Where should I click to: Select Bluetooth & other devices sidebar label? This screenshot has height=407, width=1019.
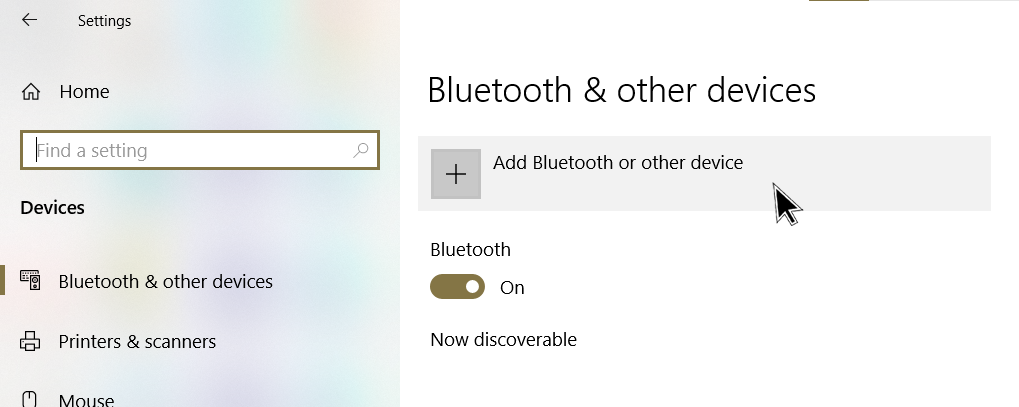click(x=165, y=282)
